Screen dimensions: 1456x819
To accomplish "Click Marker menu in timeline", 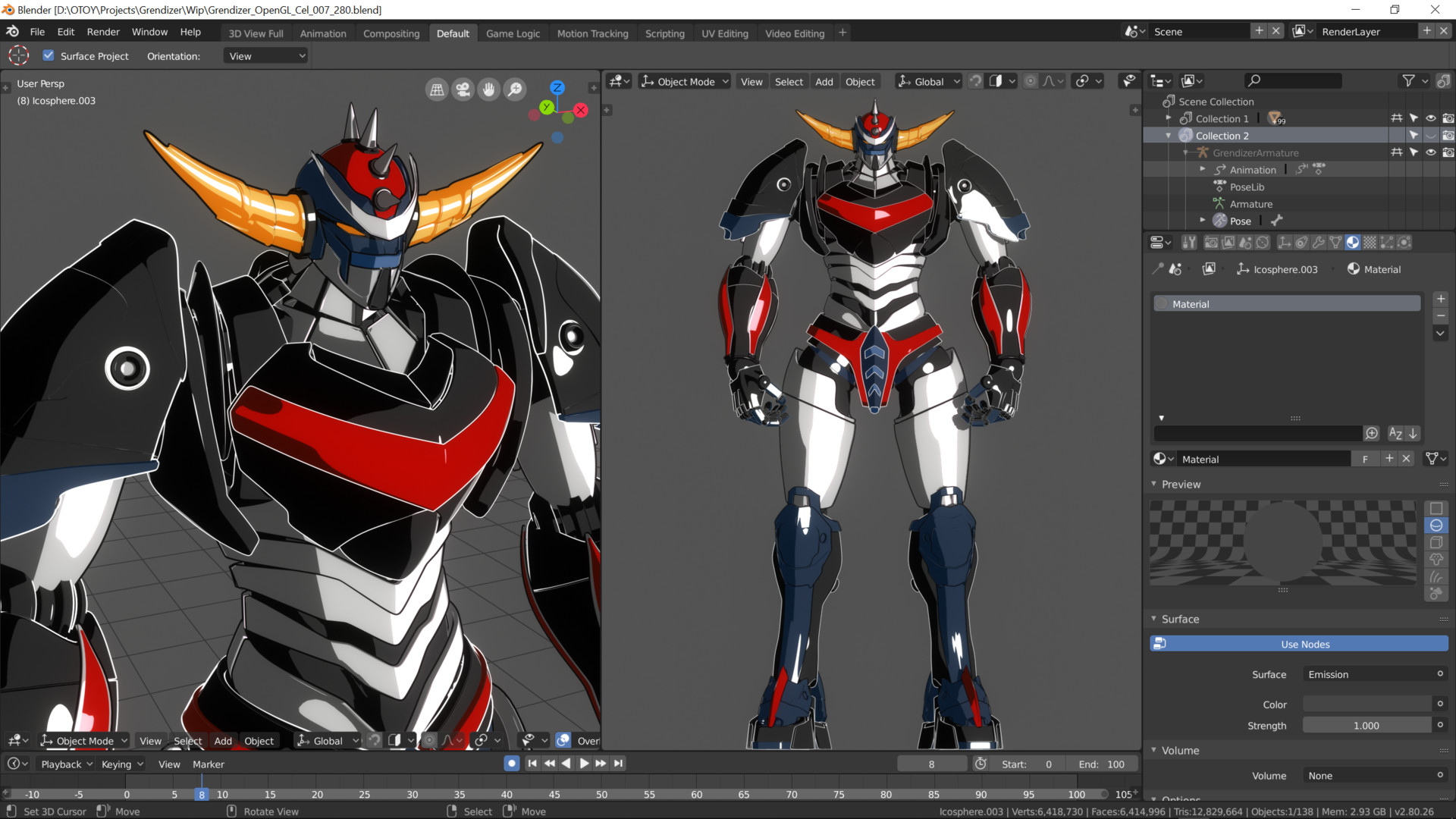I will (208, 764).
